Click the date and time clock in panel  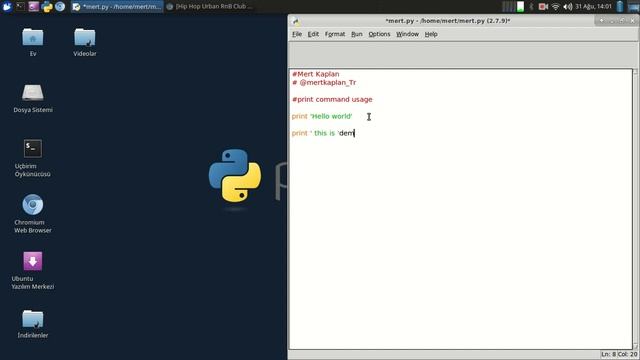593,7
